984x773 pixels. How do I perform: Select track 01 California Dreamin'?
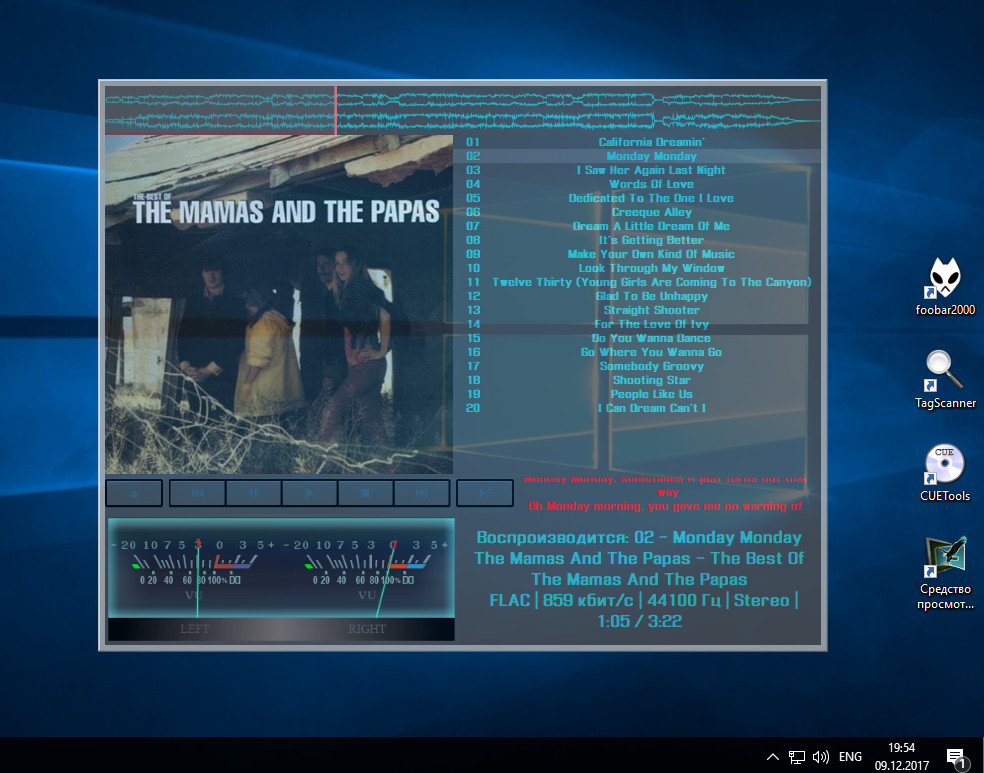coord(637,142)
